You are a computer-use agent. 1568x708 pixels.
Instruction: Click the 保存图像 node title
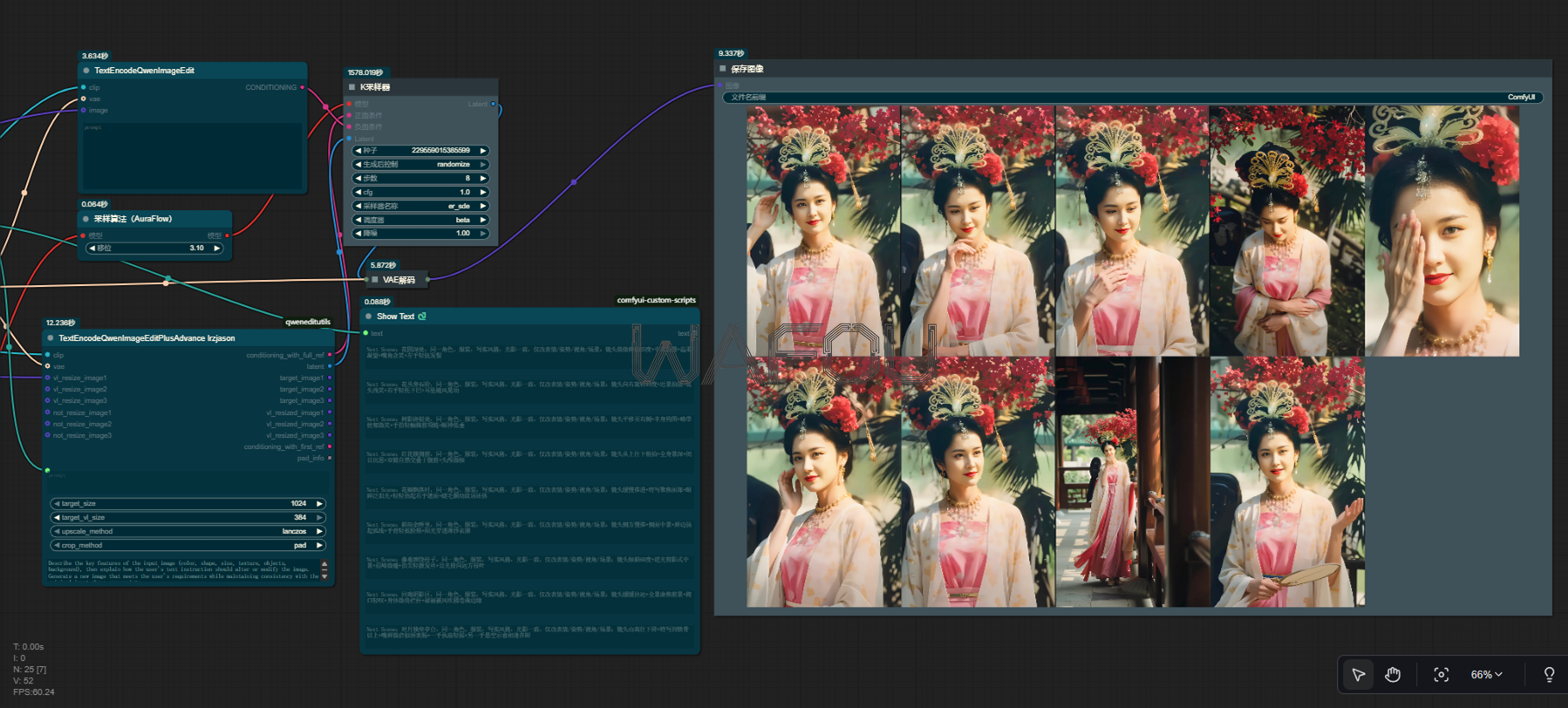tap(747, 69)
